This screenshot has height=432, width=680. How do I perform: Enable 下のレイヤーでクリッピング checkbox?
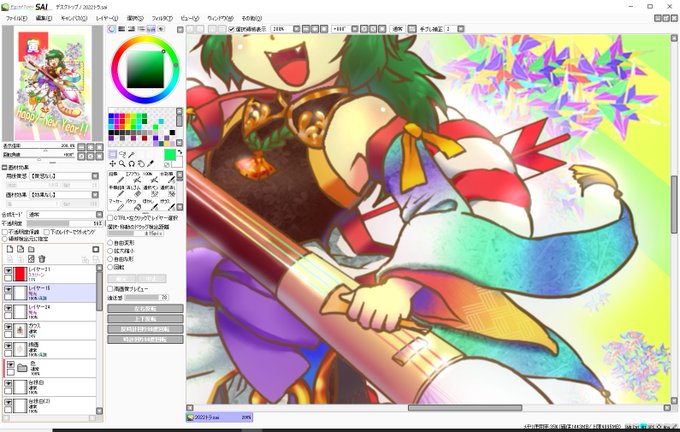[x=46, y=232]
